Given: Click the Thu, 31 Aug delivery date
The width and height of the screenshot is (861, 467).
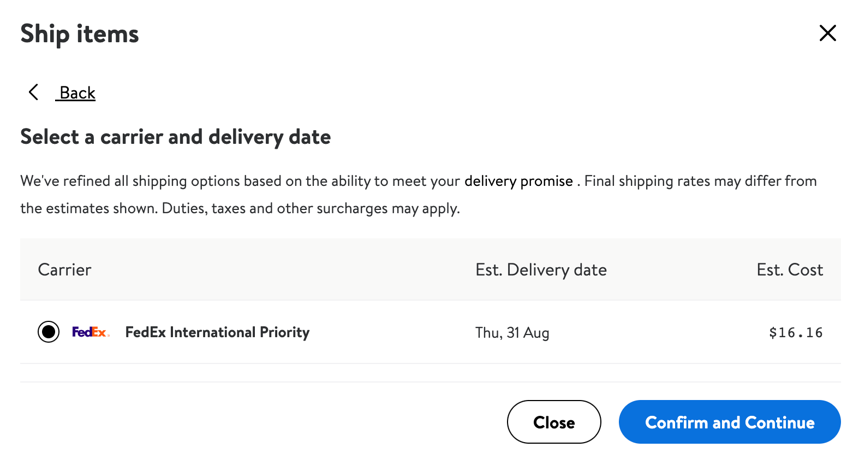Looking at the screenshot, I should (512, 333).
